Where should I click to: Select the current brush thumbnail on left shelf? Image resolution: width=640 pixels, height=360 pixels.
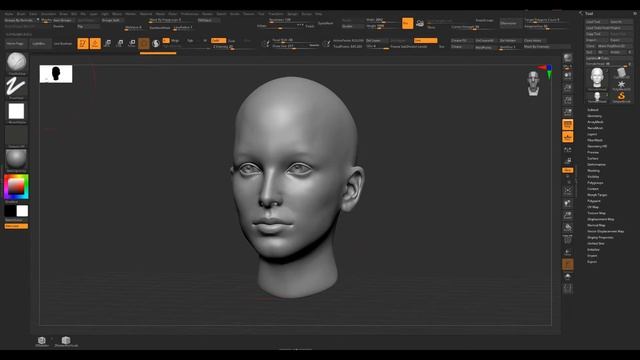[17, 62]
